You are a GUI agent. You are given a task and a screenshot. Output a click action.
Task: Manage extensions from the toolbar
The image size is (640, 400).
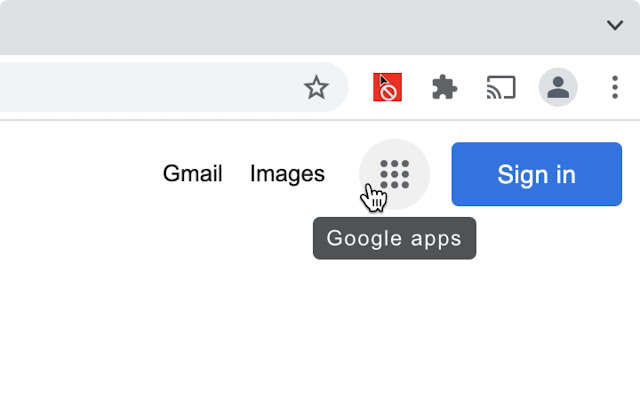444,88
